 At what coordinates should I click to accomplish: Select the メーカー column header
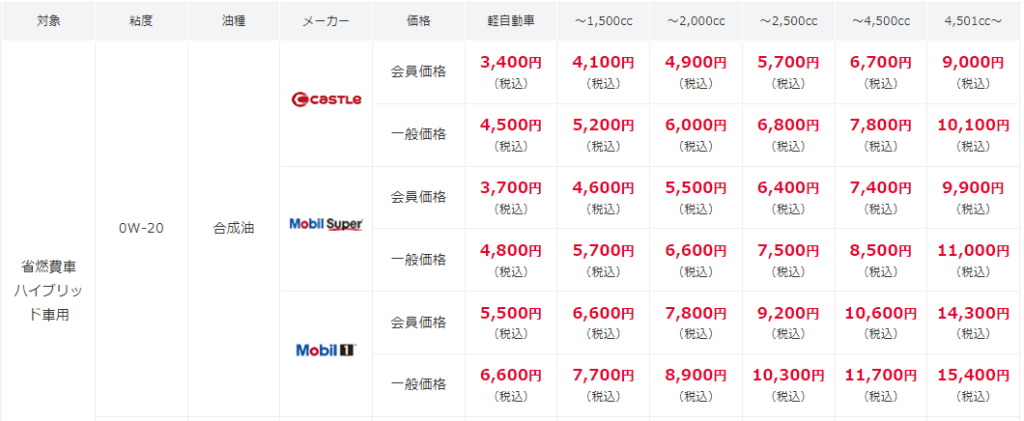click(x=326, y=21)
